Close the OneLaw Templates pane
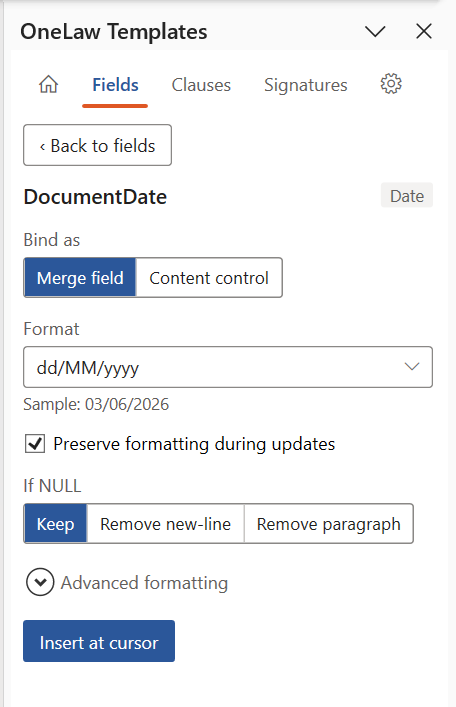 tap(424, 32)
